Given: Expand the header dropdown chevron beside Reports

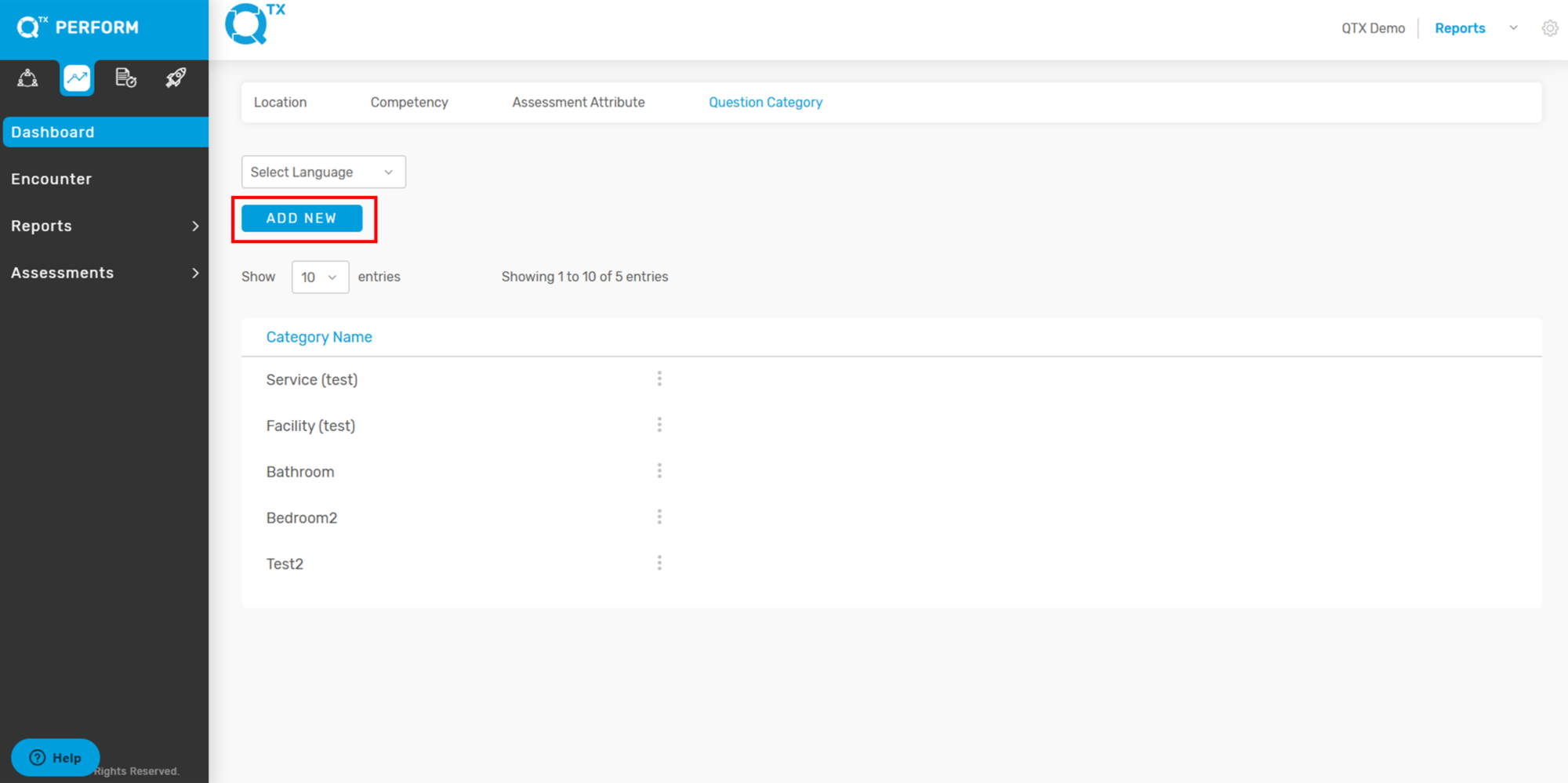Looking at the screenshot, I should (1513, 28).
